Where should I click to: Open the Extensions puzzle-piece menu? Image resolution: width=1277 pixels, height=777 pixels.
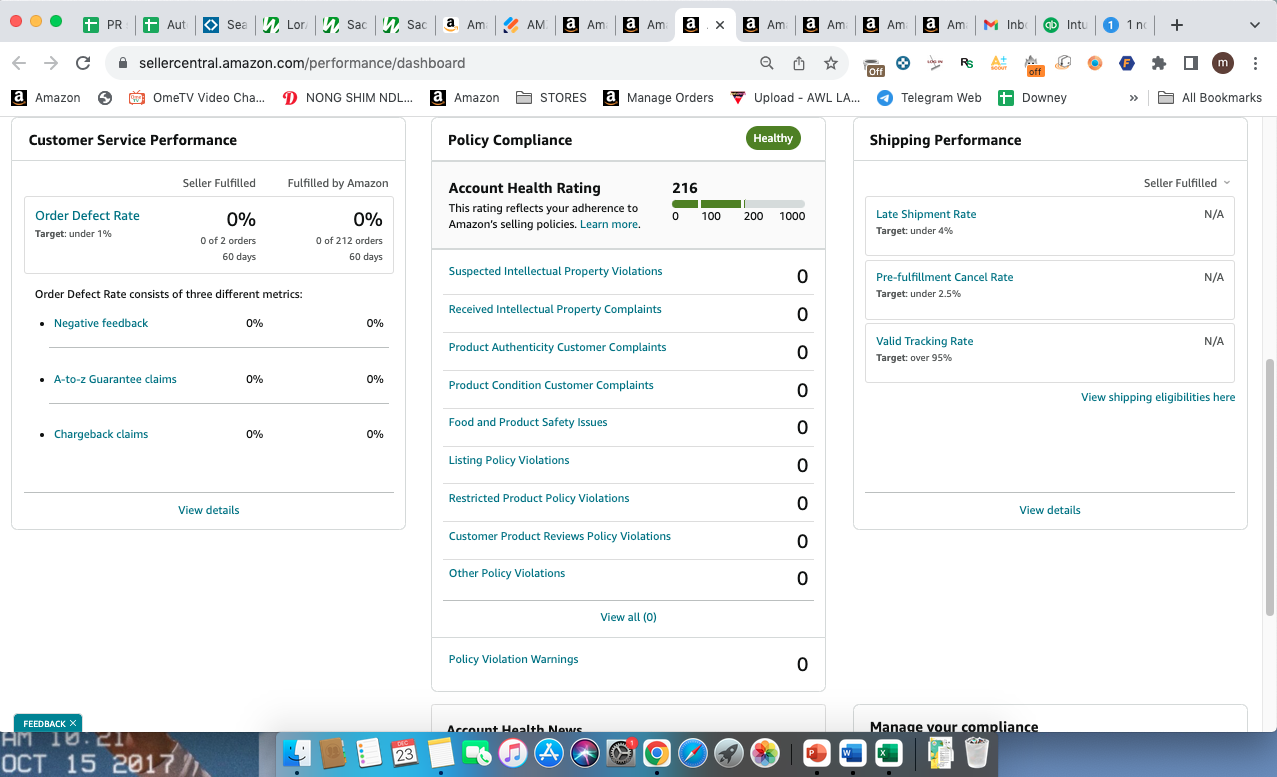coord(1159,63)
